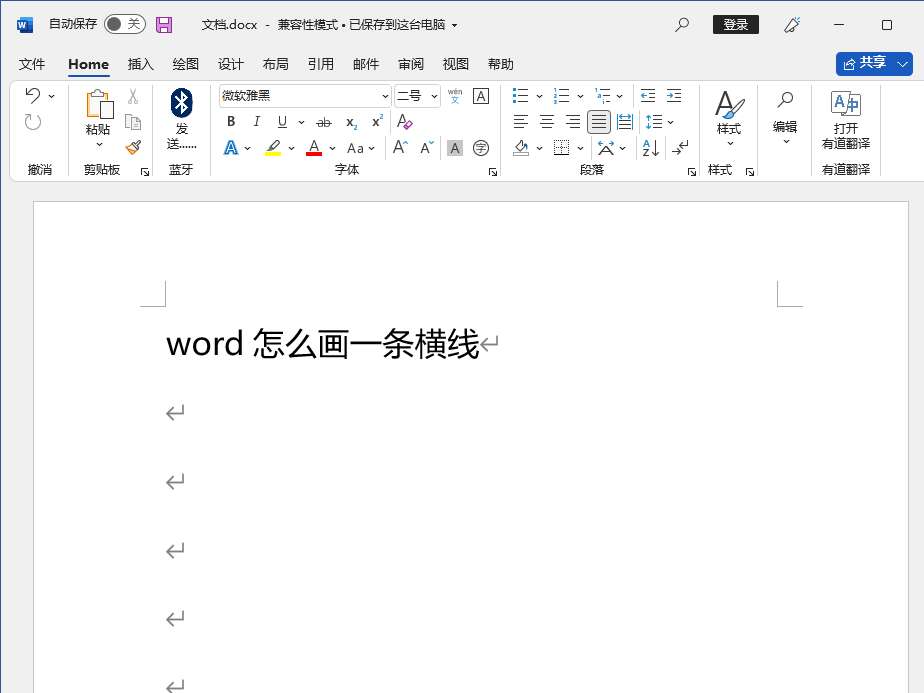Switch to the 布局 tab

[x=275, y=64]
